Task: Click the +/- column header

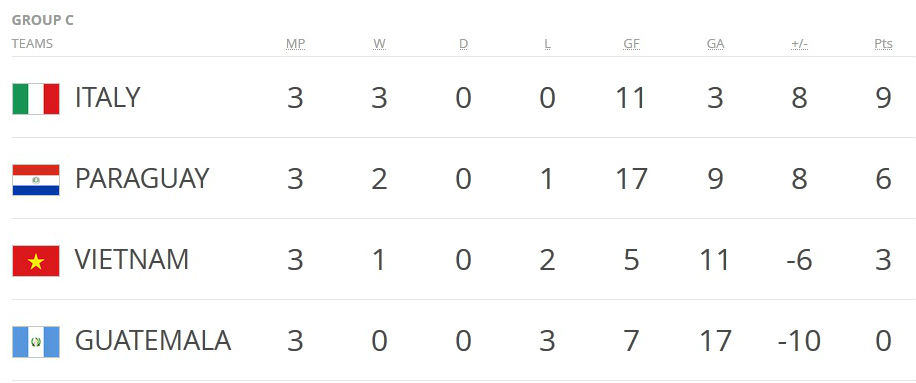Action: coord(799,44)
